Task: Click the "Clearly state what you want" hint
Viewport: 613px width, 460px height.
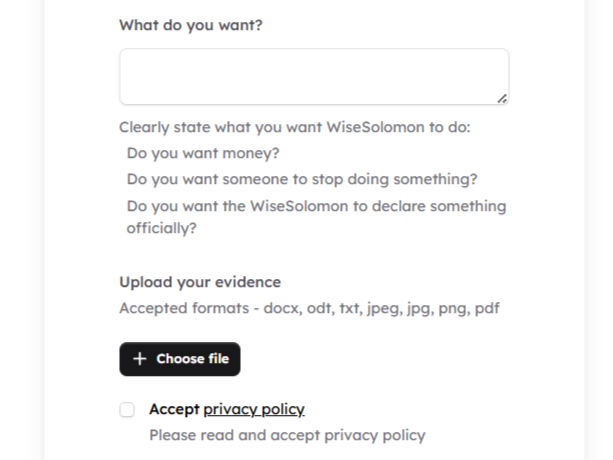Action: (294, 128)
